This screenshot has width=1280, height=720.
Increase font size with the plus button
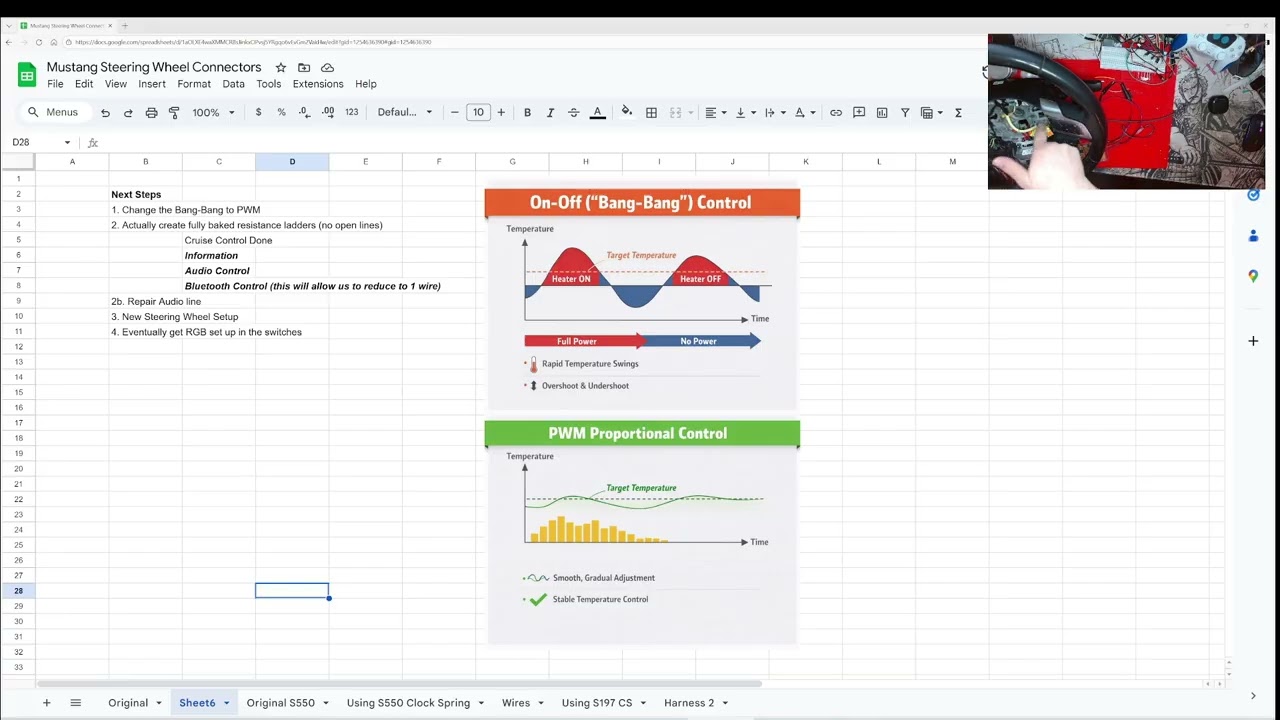pos(501,113)
